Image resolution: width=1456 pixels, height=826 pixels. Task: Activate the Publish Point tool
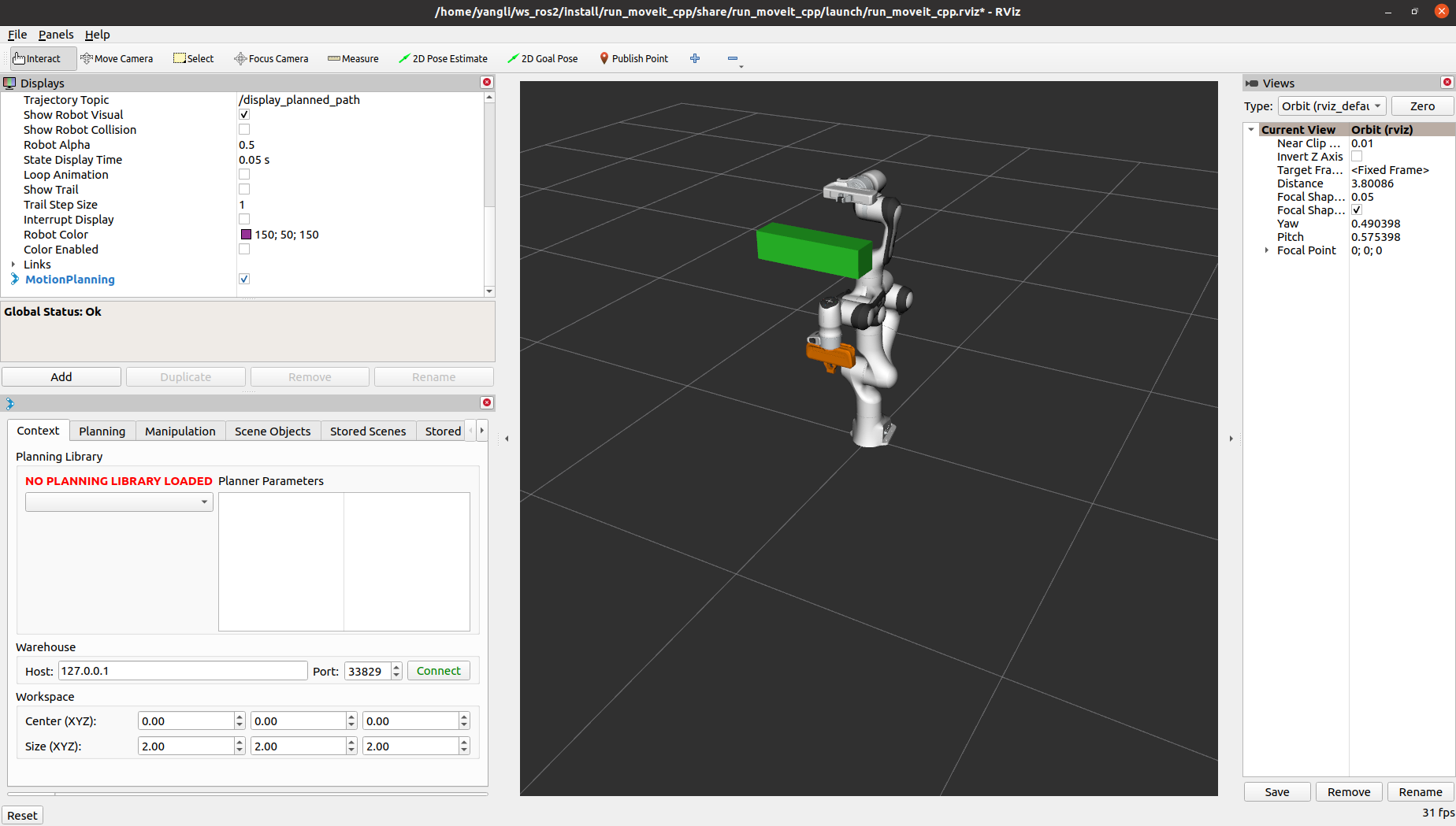(633, 58)
